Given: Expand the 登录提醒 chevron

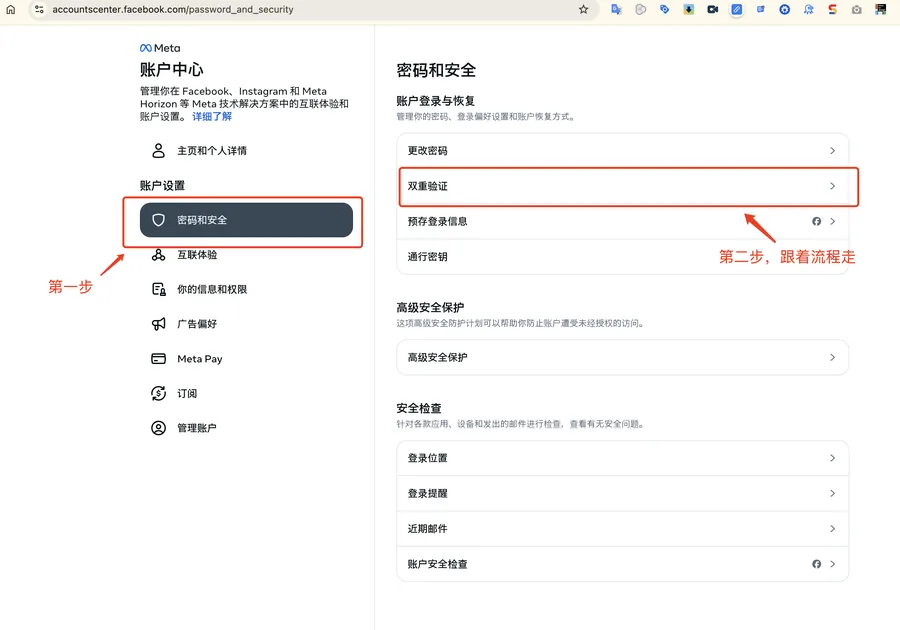Looking at the screenshot, I should coord(832,493).
